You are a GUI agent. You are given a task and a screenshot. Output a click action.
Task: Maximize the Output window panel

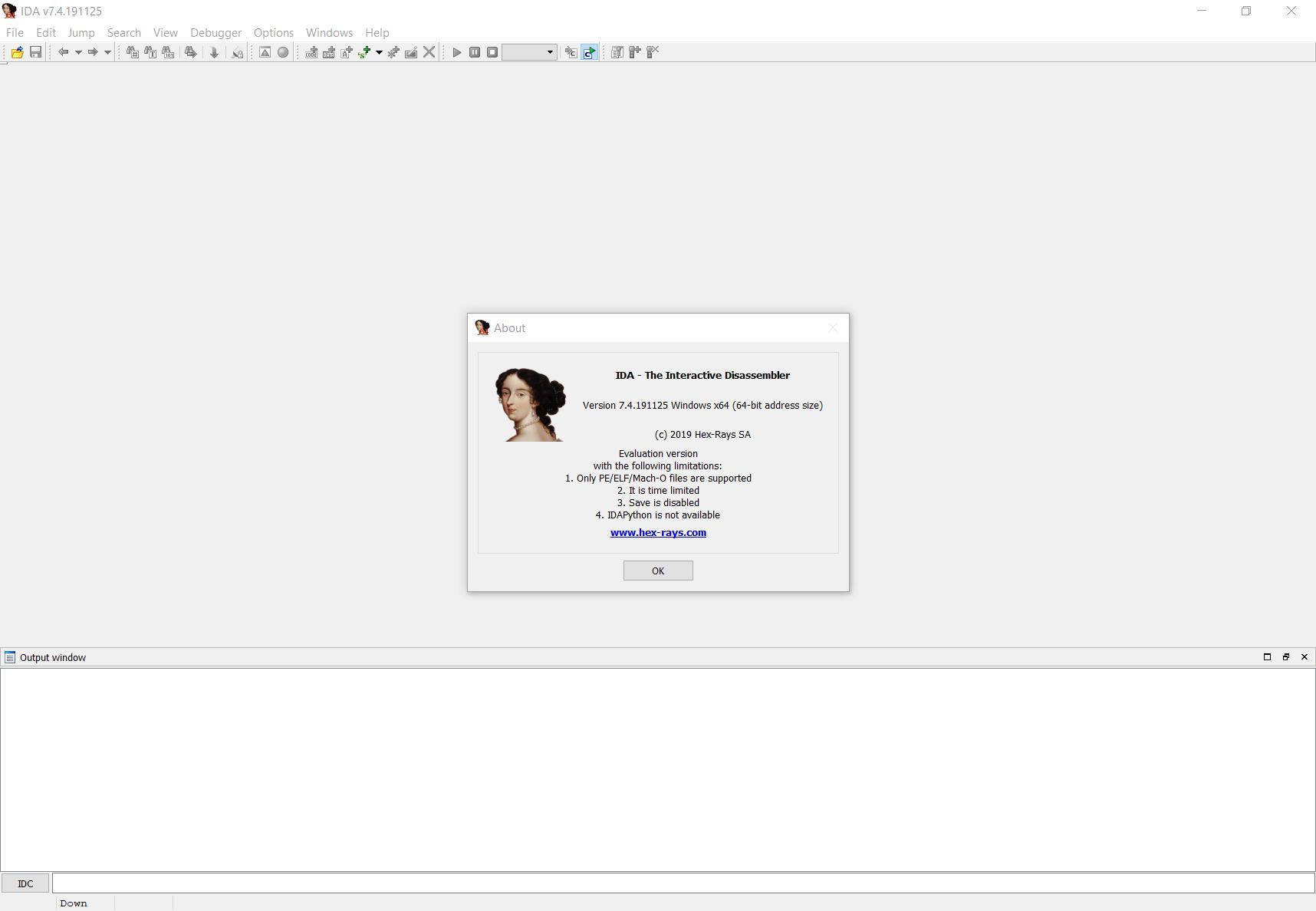(1267, 657)
